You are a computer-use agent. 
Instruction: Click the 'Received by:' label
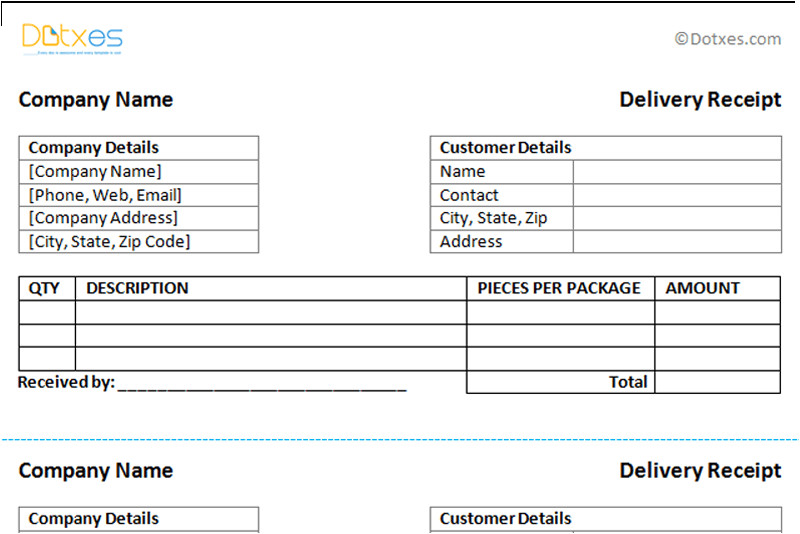(66, 382)
